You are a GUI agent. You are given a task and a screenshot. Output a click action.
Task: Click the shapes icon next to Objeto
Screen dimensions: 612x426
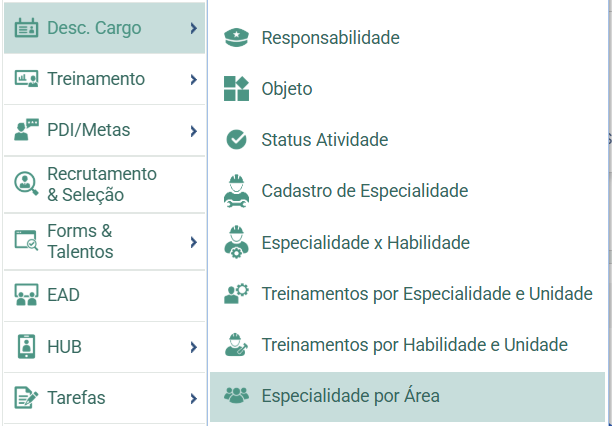pos(237,89)
